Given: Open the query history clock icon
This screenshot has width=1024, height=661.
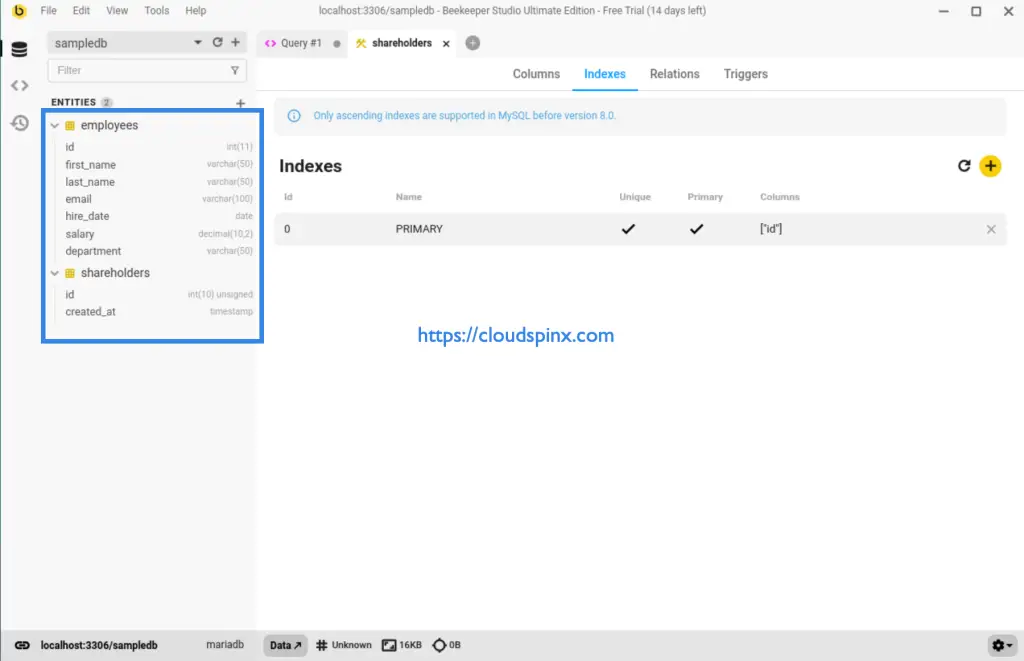Looking at the screenshot, I should pyautogui.click(x=20, y=122).
